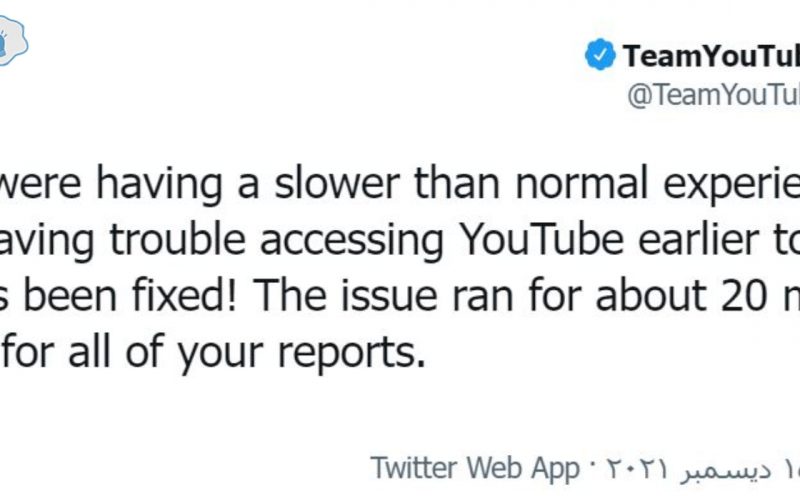Open the TeamYouTube display name
Screen dimensions: 800x500
(x=711, y=56)
